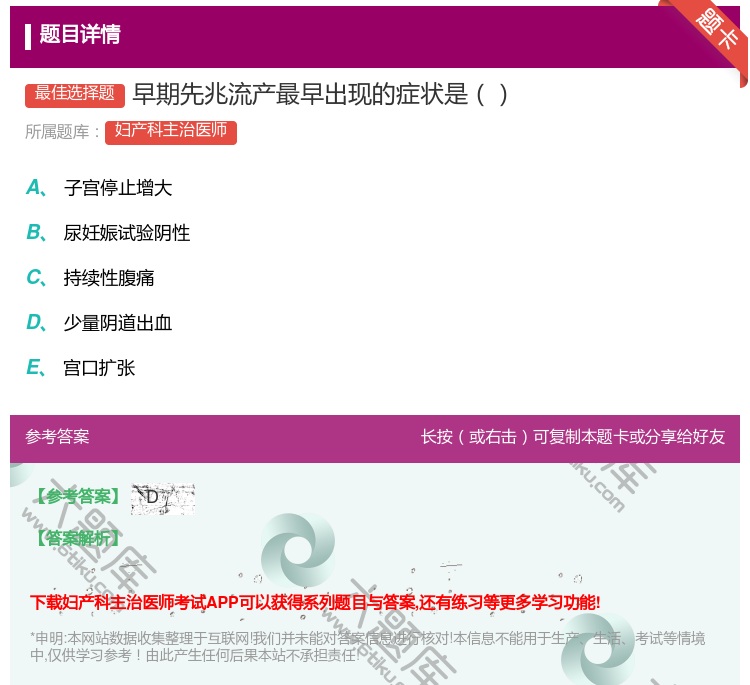Select option C 持续性腹痛
This screenshot has width=750, height=685.
pos(90,278)
